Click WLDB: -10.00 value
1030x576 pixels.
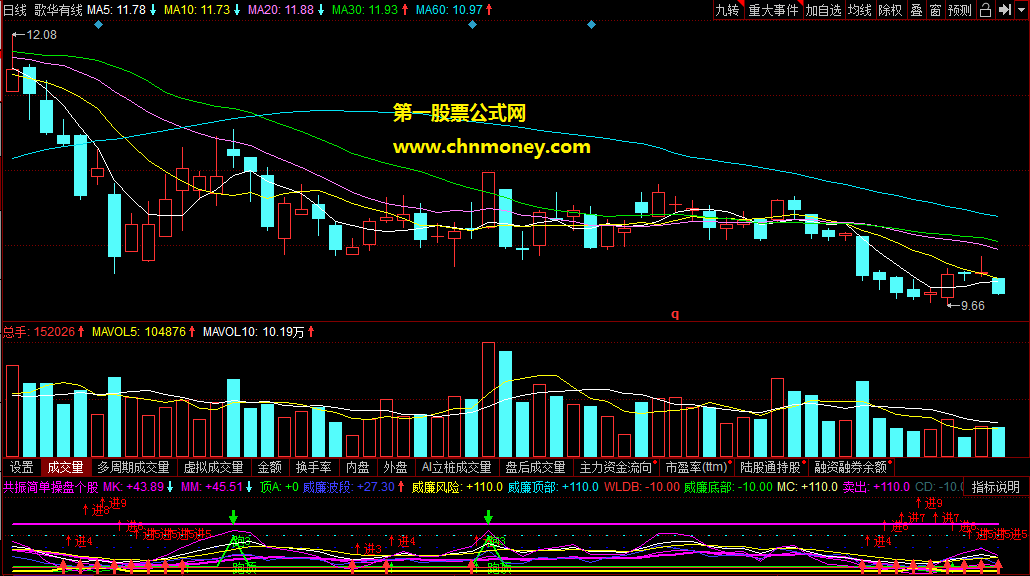click(642, 487)
